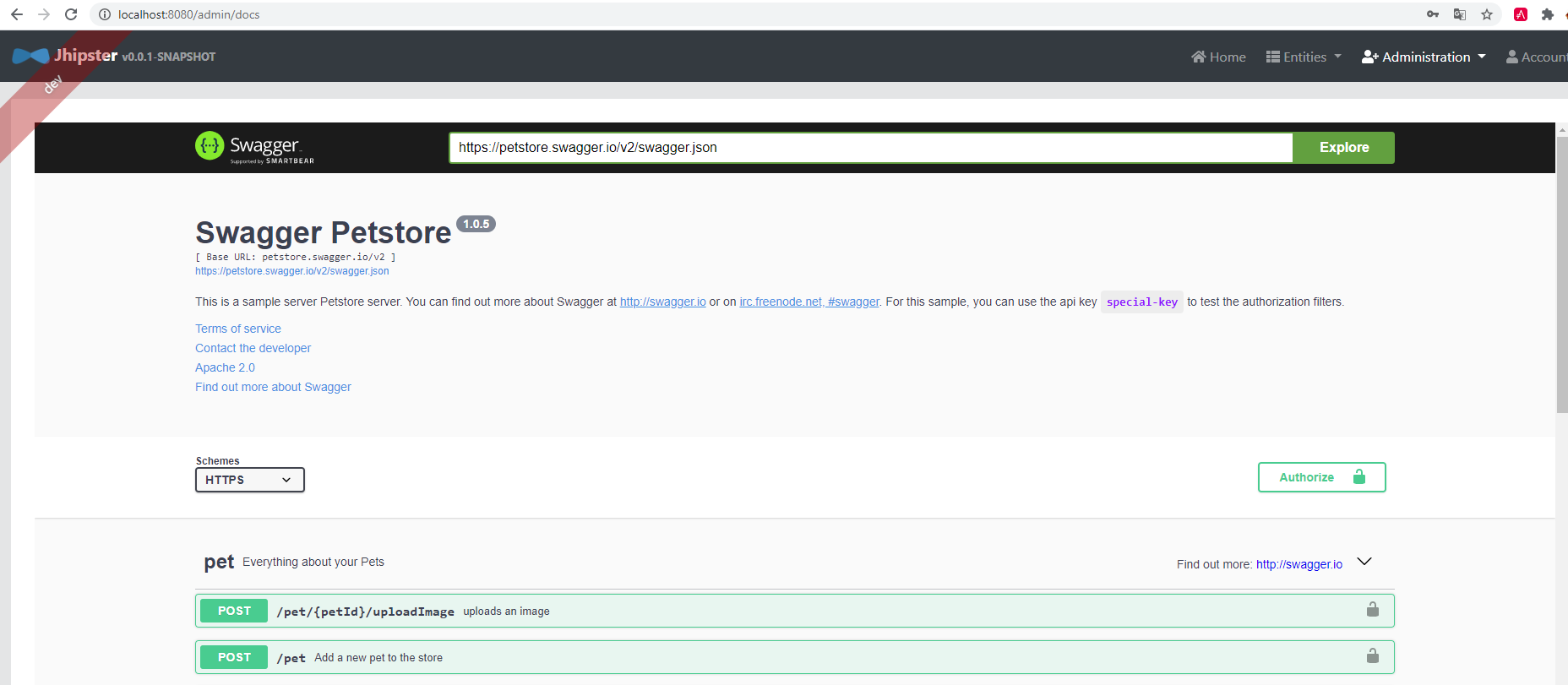Click the 1.0.5 version badge
Screen dimensions: 1568x685
pos(476,224)
